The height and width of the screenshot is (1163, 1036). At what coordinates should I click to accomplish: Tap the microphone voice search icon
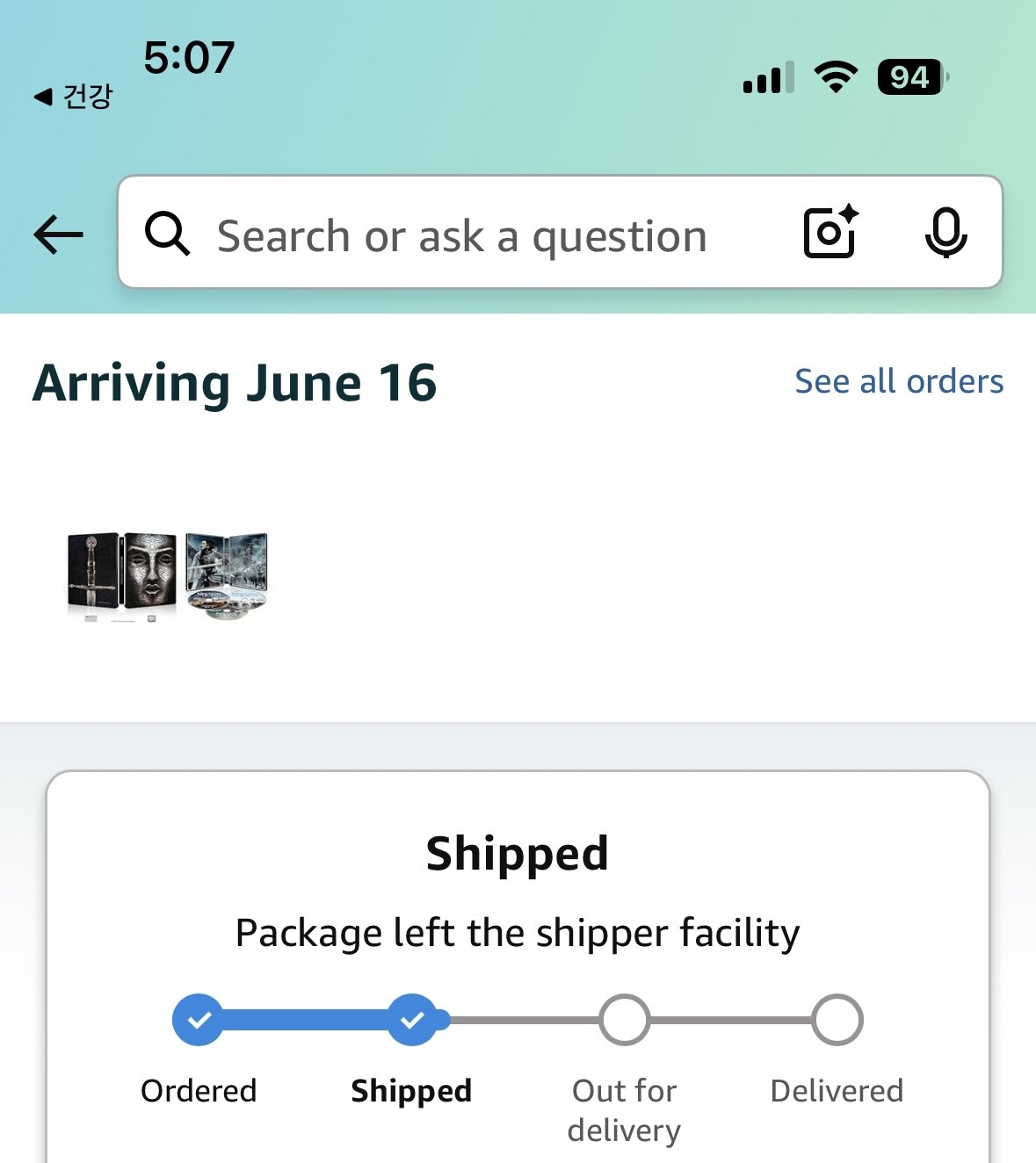click(945, 233)
